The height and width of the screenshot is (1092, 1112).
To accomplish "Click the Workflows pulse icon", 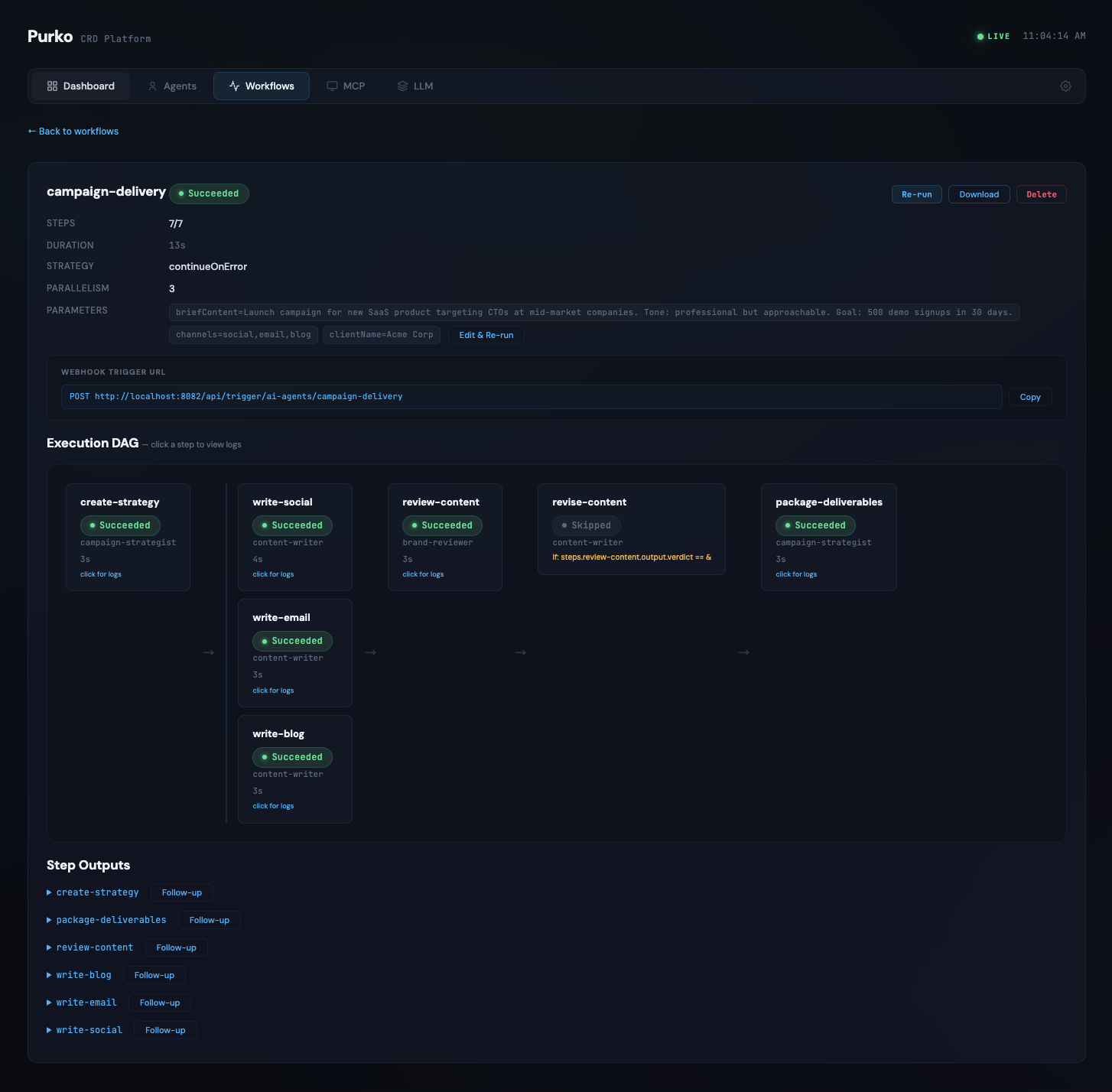I will (234, 86).
